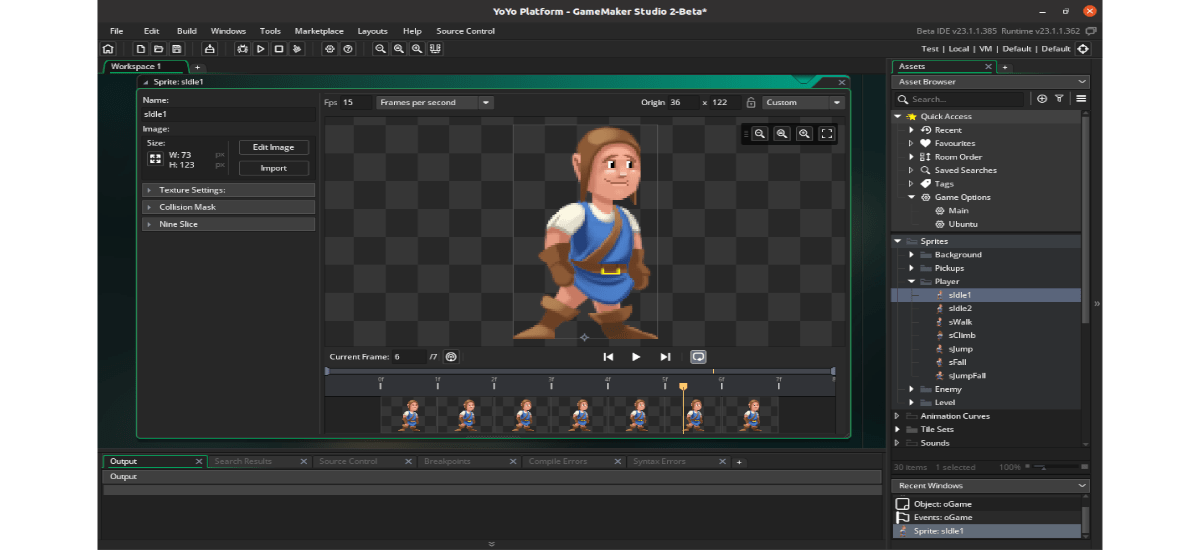The image size is (1200, 550).
Task: Run the game with toolbar play icon
Action: tap(261, 49)
